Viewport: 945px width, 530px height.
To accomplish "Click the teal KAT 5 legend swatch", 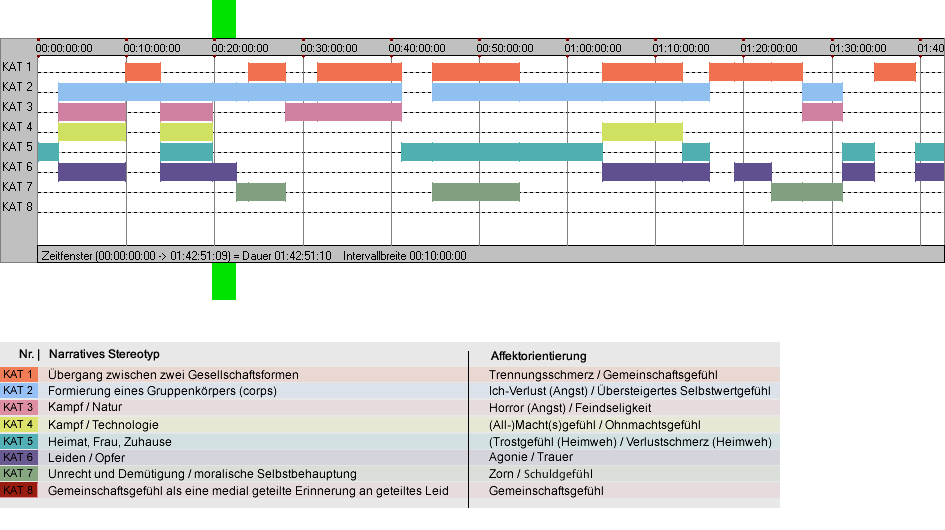I will [19, 441].
